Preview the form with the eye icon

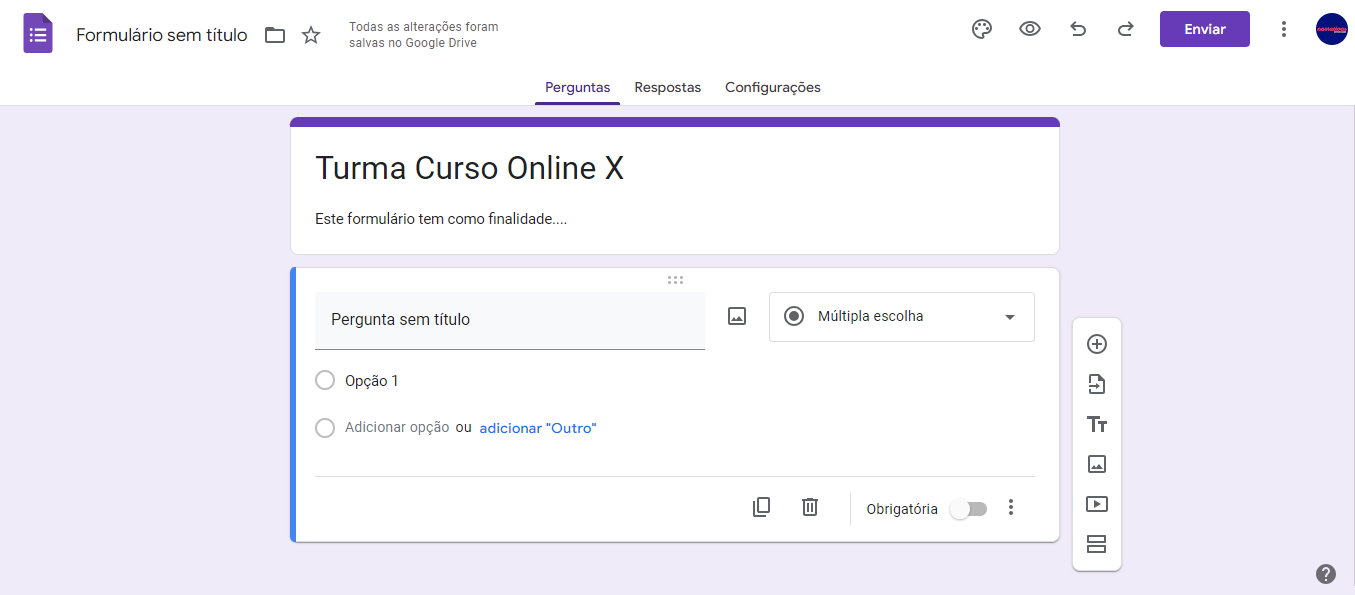point(1029,29)
